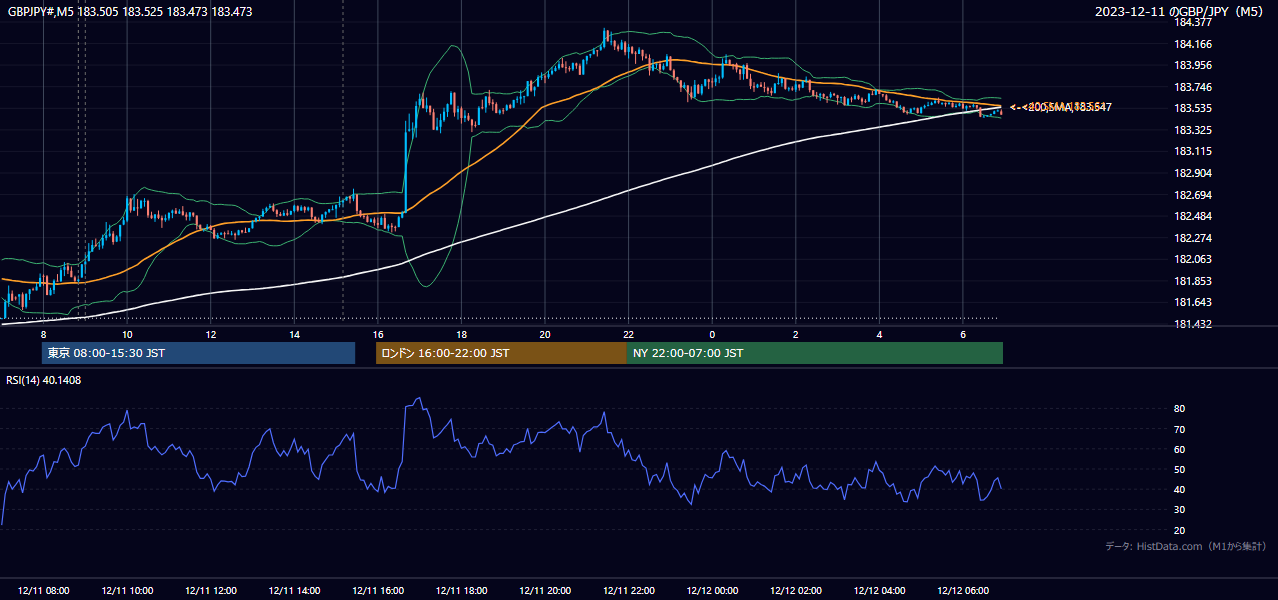The width and height of the screenshot is (1278, 600).
Task: Click the hour 14 tick on price chart axis
Action: click(x=294, y=334)
